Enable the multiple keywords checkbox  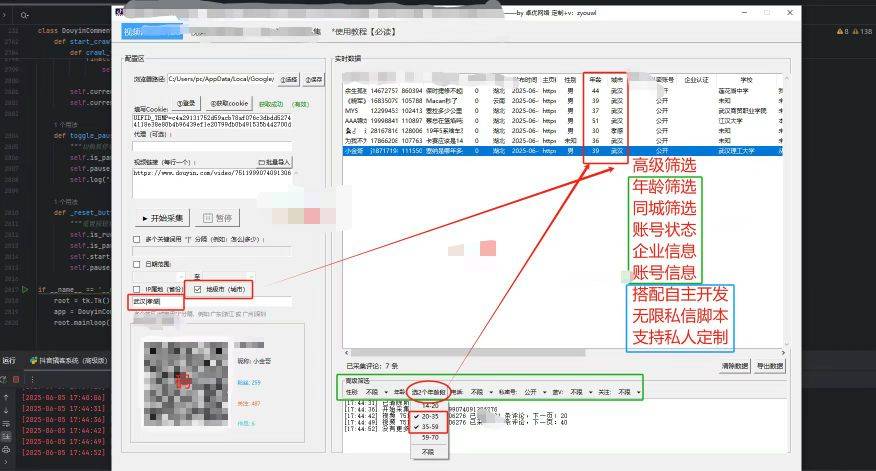(136, 239)
